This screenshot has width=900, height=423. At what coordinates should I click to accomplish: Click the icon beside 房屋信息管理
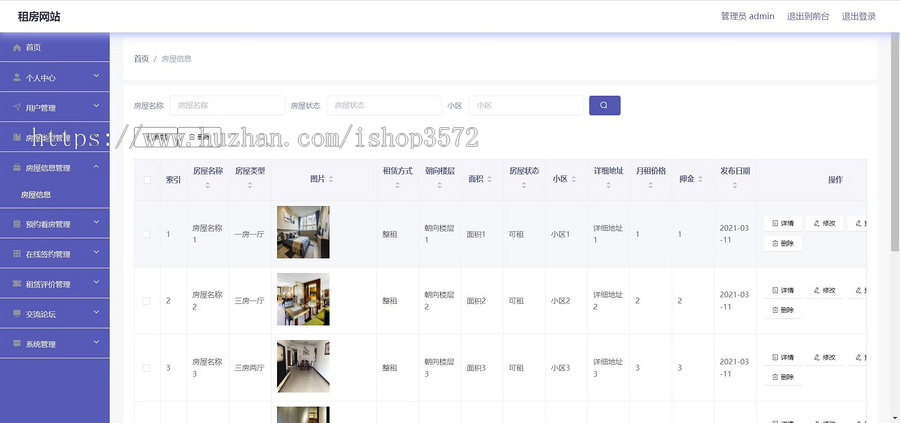[x=17, y=168]
